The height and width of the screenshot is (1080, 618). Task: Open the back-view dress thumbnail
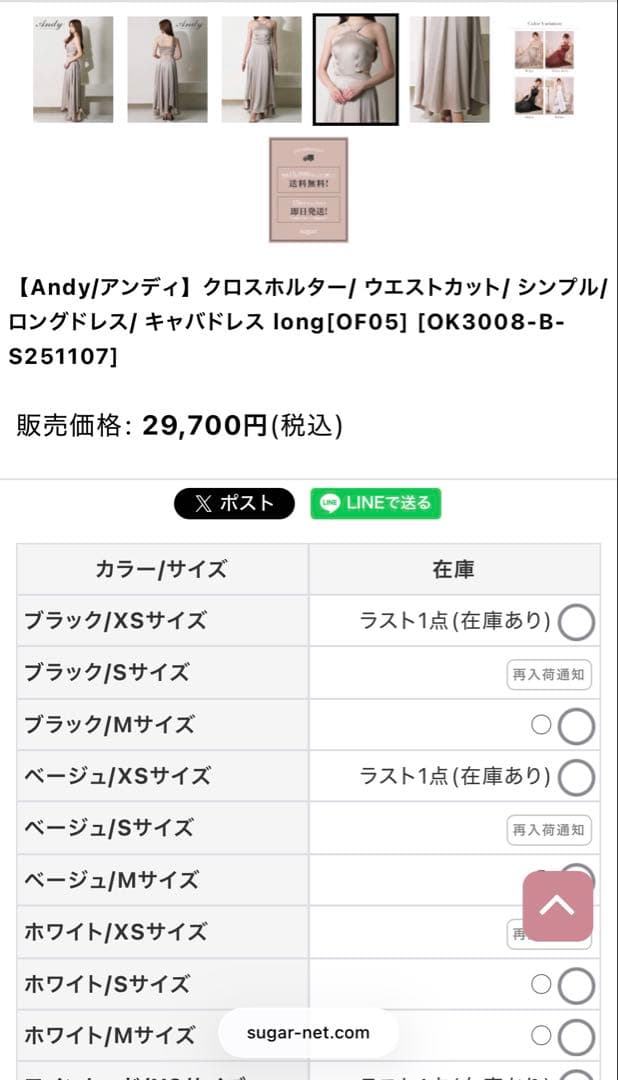pos(165,67)
